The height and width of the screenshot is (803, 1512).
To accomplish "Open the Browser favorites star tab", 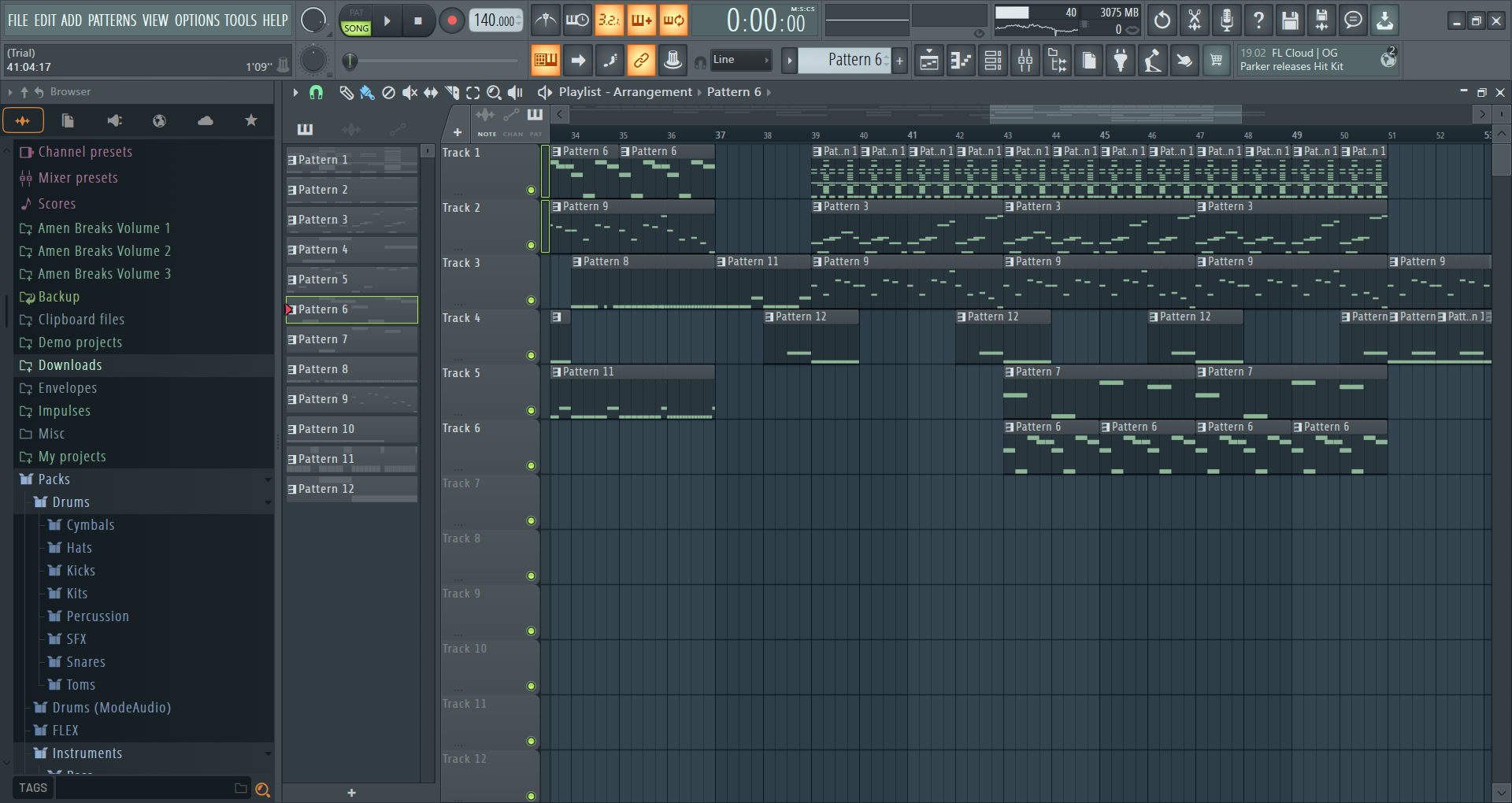I will pyautogui.click(x=251, y=120).
